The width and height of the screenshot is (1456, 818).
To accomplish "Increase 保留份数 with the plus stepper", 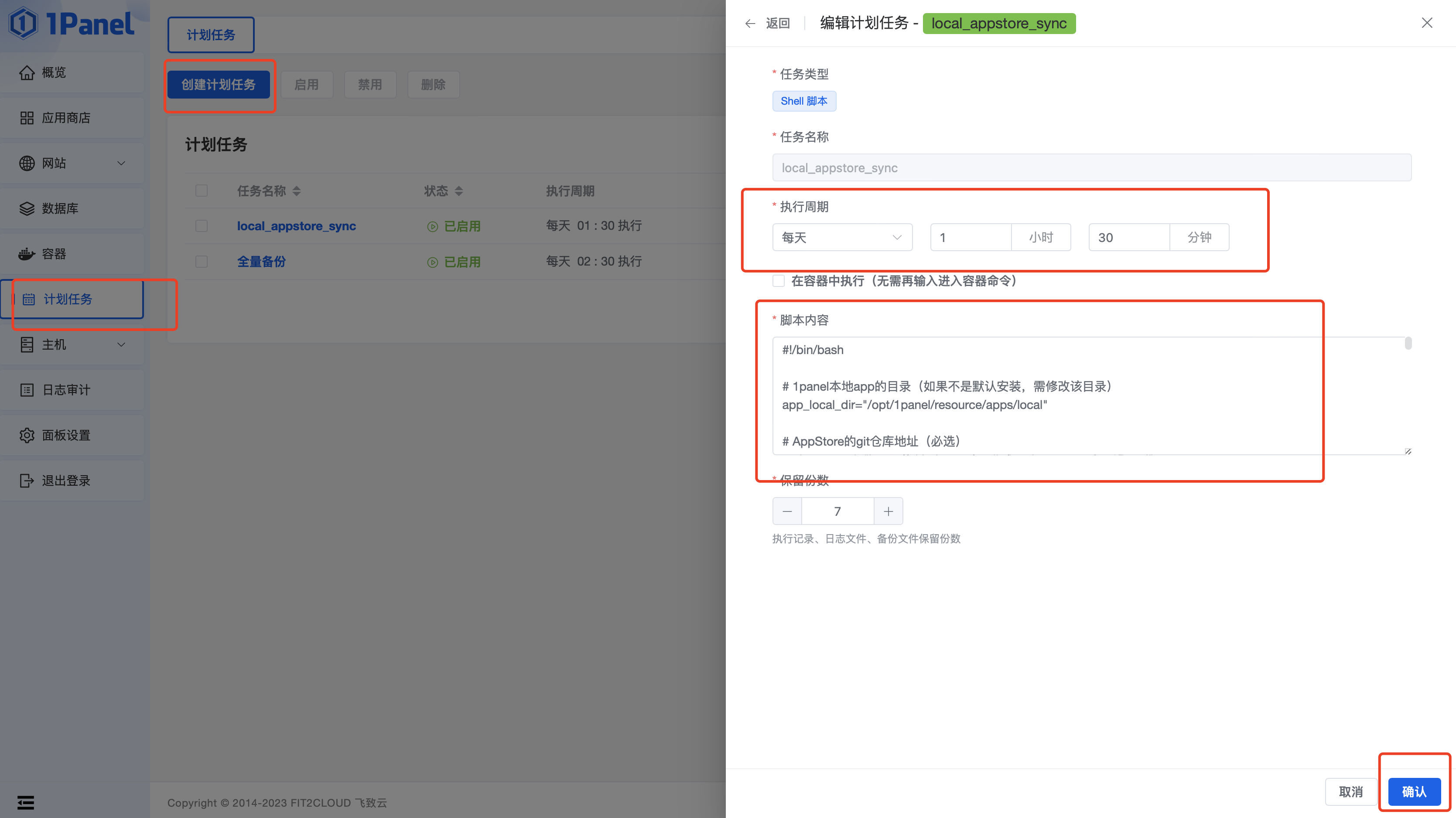I will coord(888,511).
